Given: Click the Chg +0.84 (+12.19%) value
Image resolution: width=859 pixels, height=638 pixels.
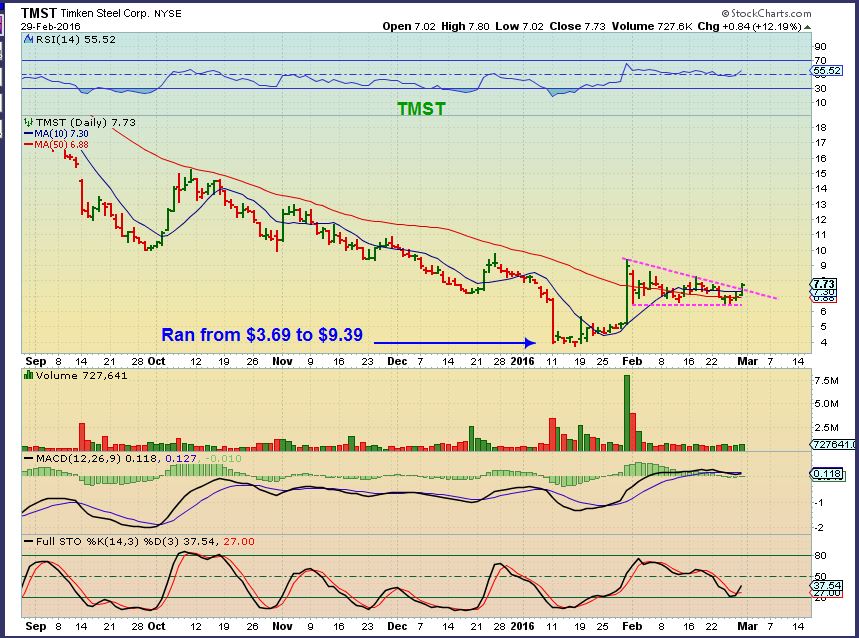Looking at the screenshot, I should 750,26.
